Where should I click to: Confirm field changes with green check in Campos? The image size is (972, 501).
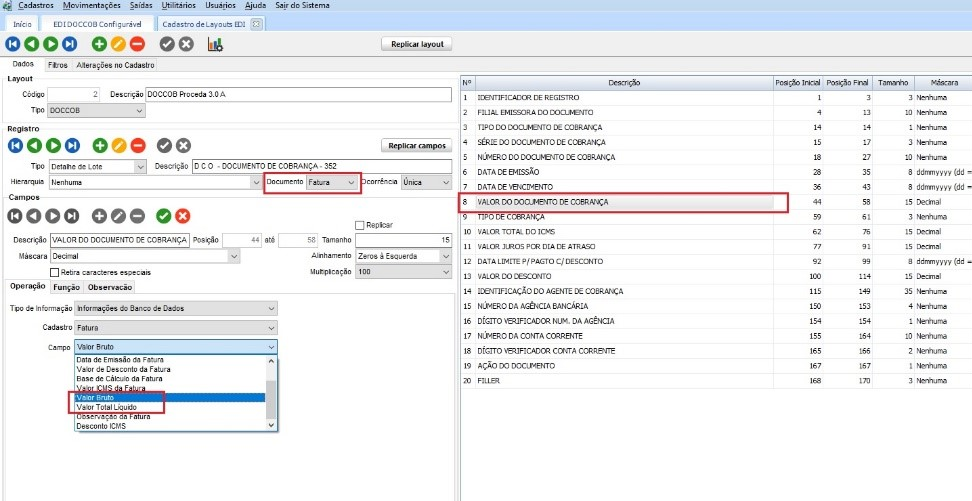click(163, 215)
